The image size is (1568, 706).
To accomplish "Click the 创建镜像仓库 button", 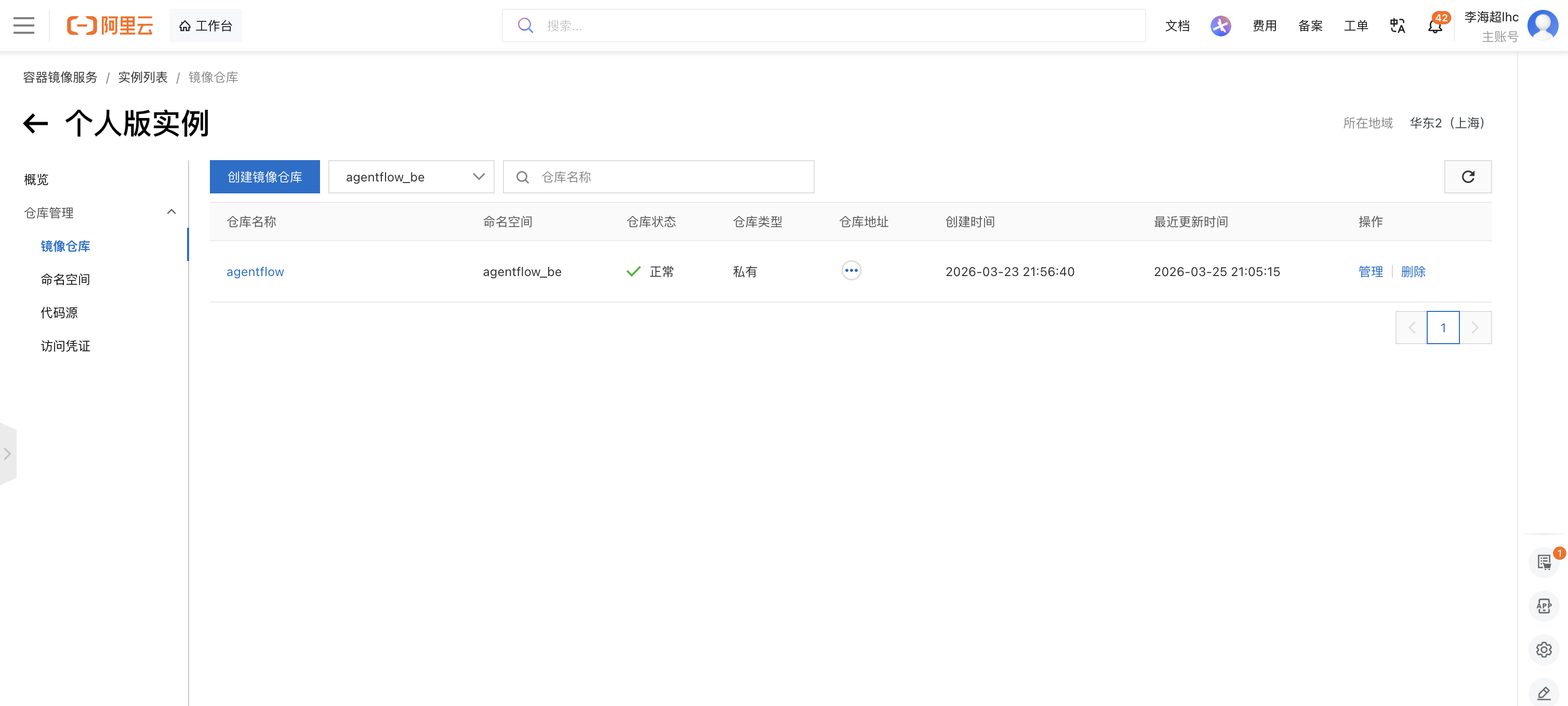I will point(264,177).
